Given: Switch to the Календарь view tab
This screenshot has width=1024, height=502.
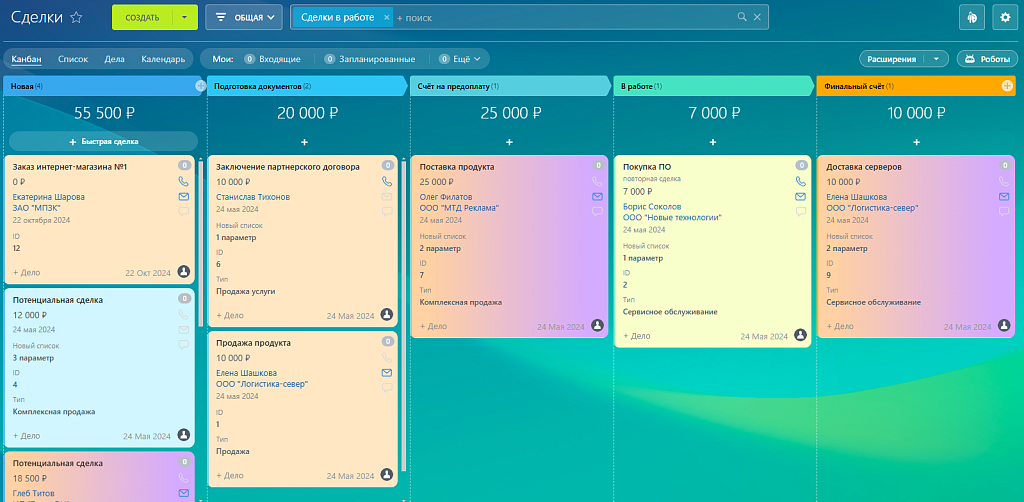Looking at the screenshot, I should (163, 59).
